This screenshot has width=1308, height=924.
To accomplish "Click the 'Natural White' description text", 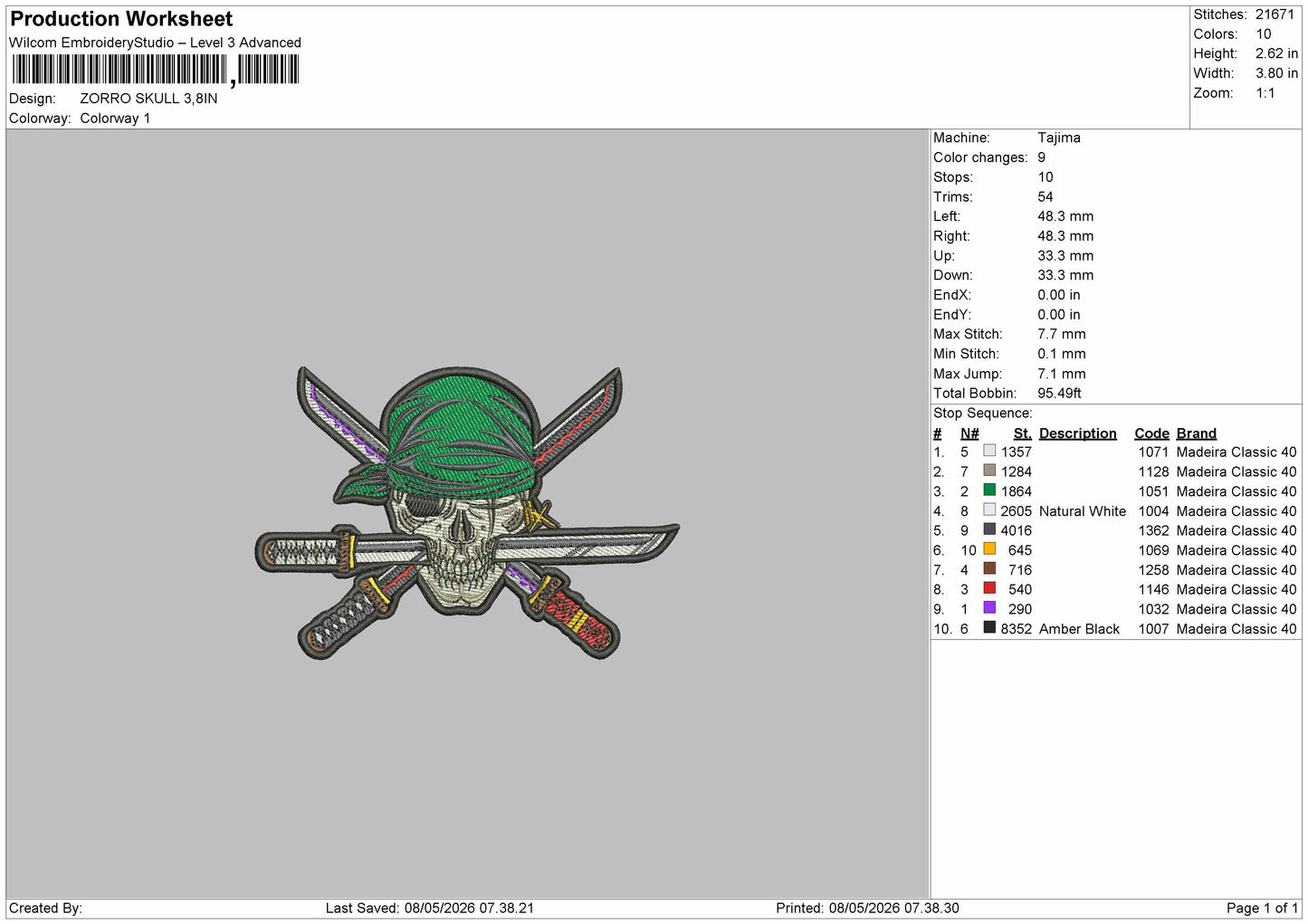I will [1083, 511].
